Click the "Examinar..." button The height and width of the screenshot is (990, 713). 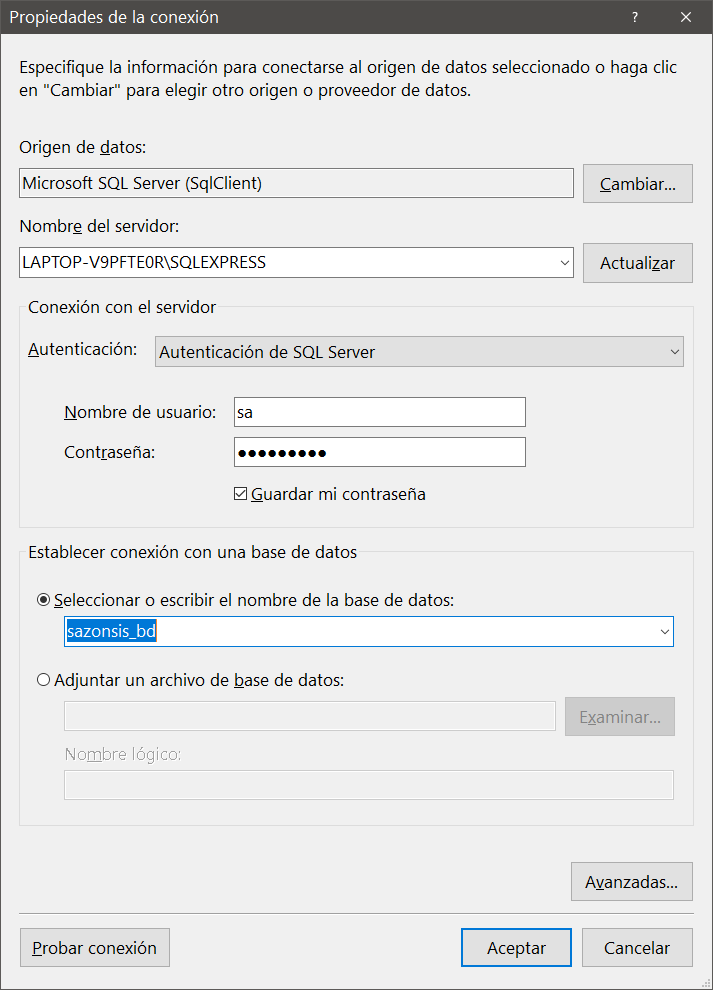[x=619, y=716]
